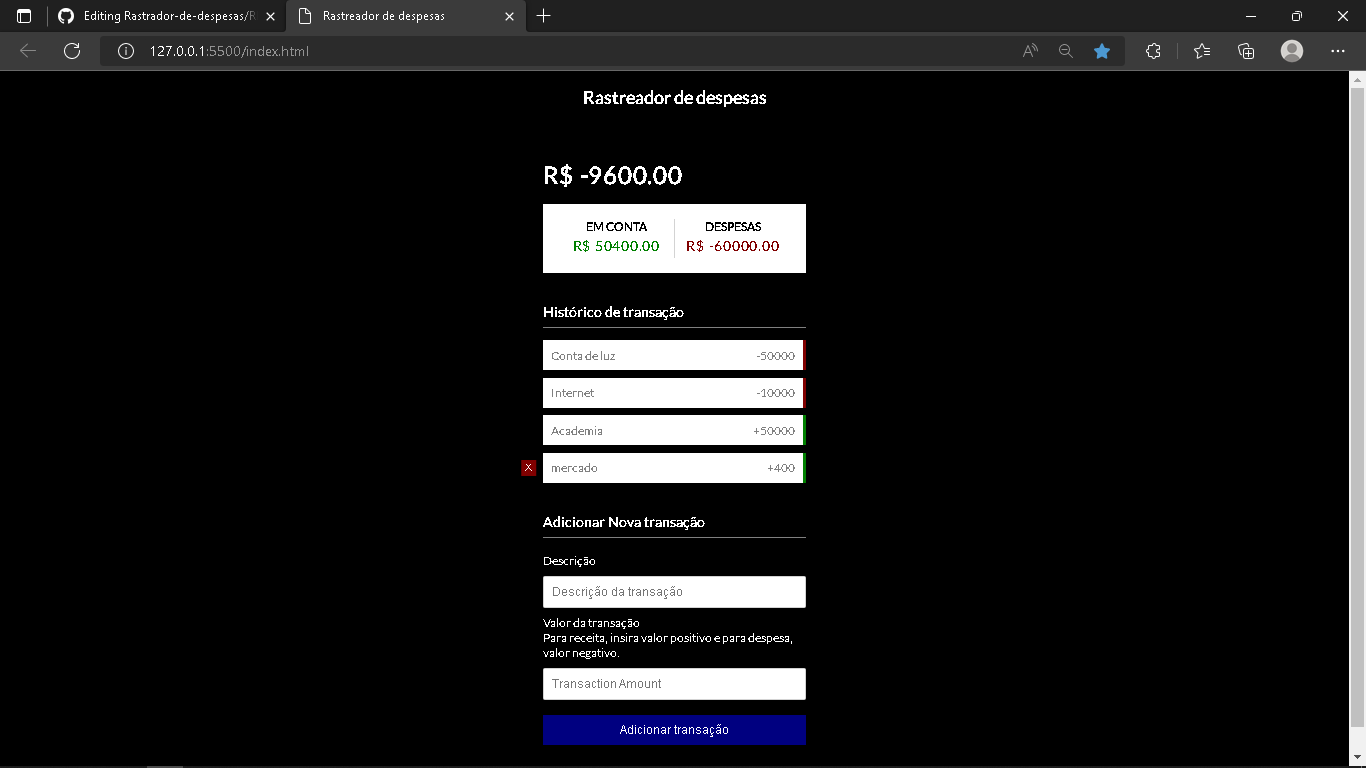The image size is (1366, 768).
Task: Click the back navigation arrow
Action: (27, 50)
